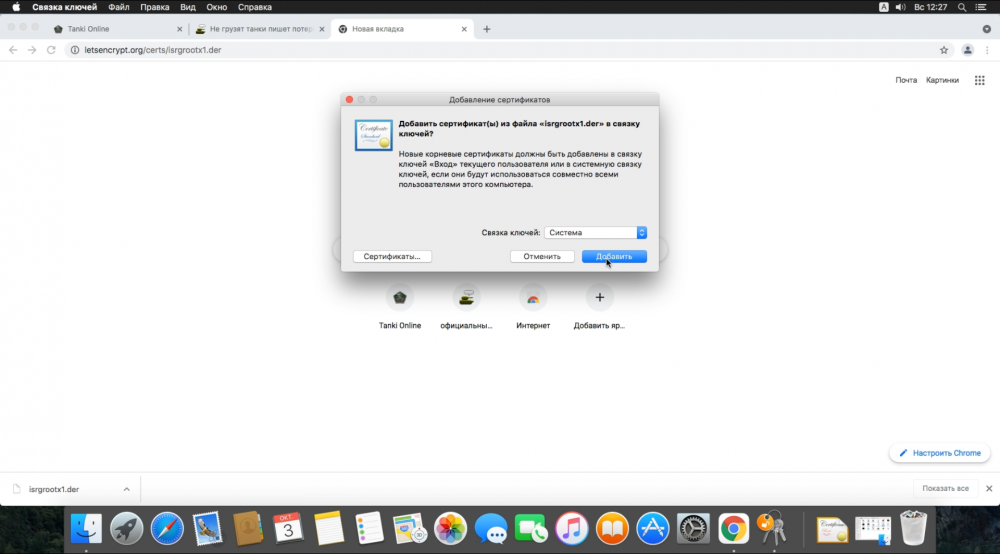The image size is (1000, 554).
Task: Click the Отменить button
Action: pyautogui.click(x=542, y=256)
